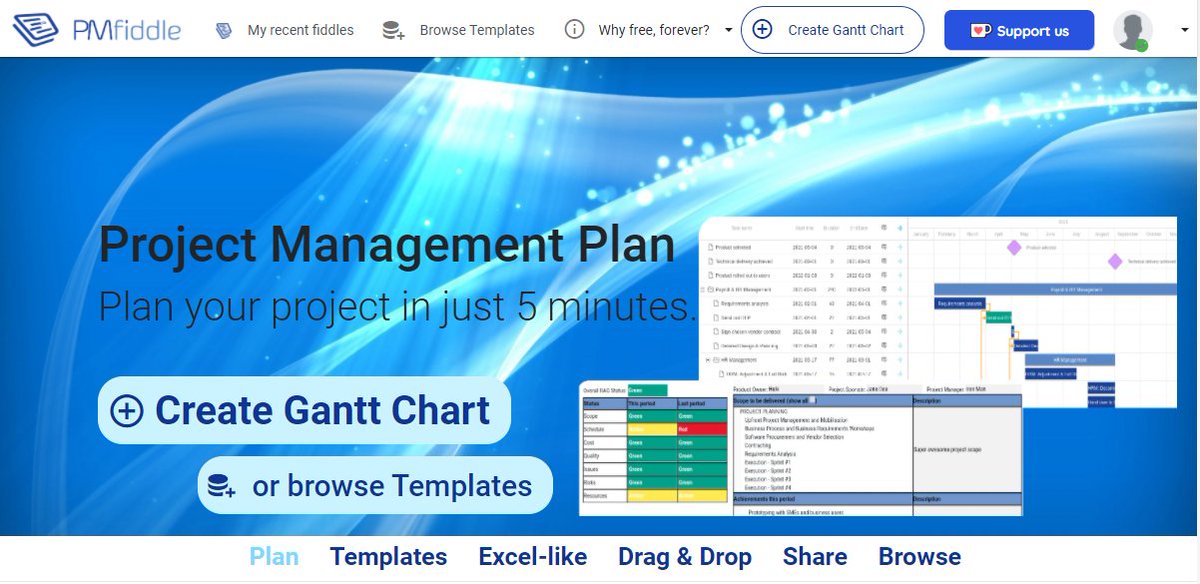Click the Browse Templates database icon
The height and width of the screenshot is (584, 1200).
click(x=393, y=31)
